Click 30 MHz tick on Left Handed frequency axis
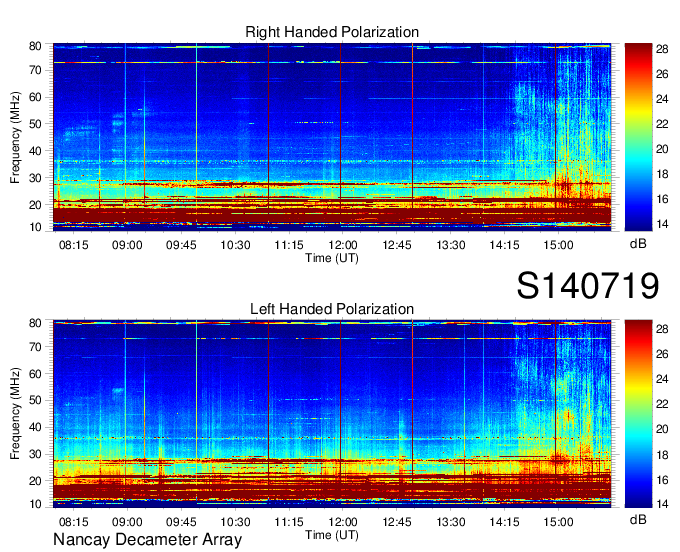 coord(35,454)
